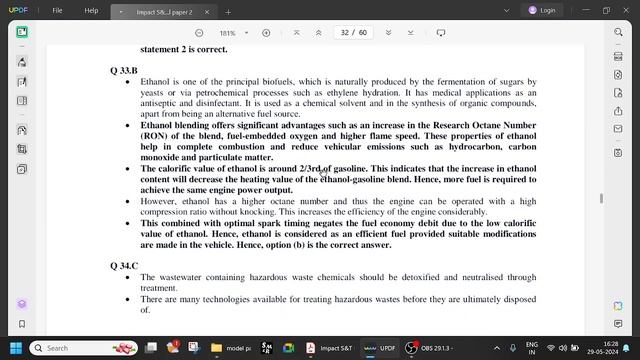Start slideshow presentation mode
Image resolution: width=640 pixels, height=360 pixels.
(441, 33)
